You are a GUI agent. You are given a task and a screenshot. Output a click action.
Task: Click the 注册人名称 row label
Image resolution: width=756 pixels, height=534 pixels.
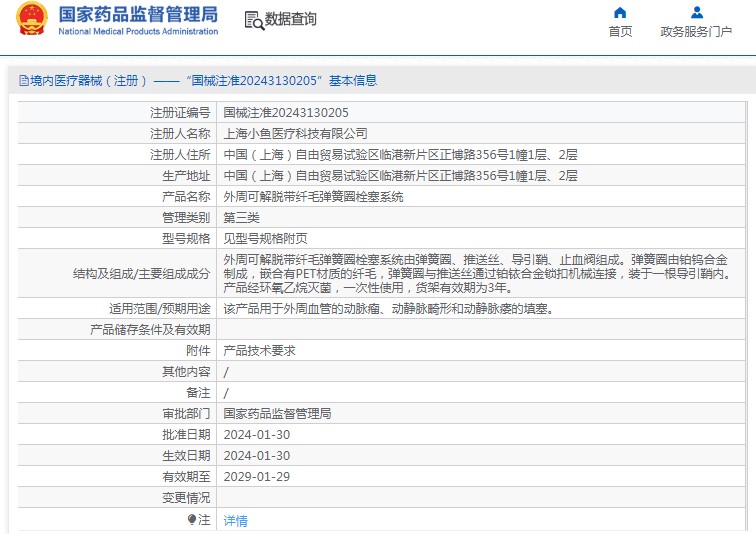coord(180,134)
